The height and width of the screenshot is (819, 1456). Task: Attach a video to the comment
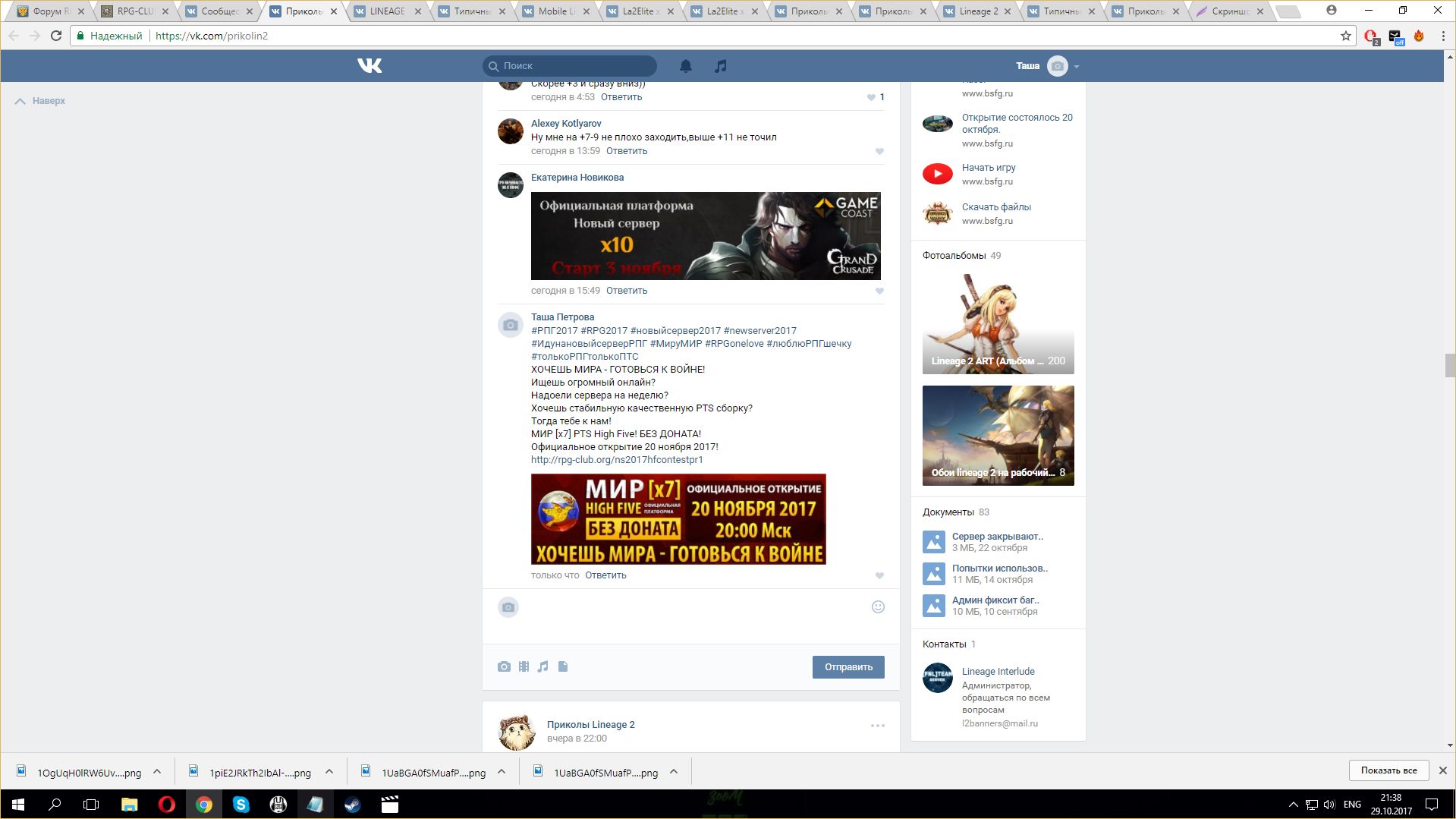pos(524,666)
